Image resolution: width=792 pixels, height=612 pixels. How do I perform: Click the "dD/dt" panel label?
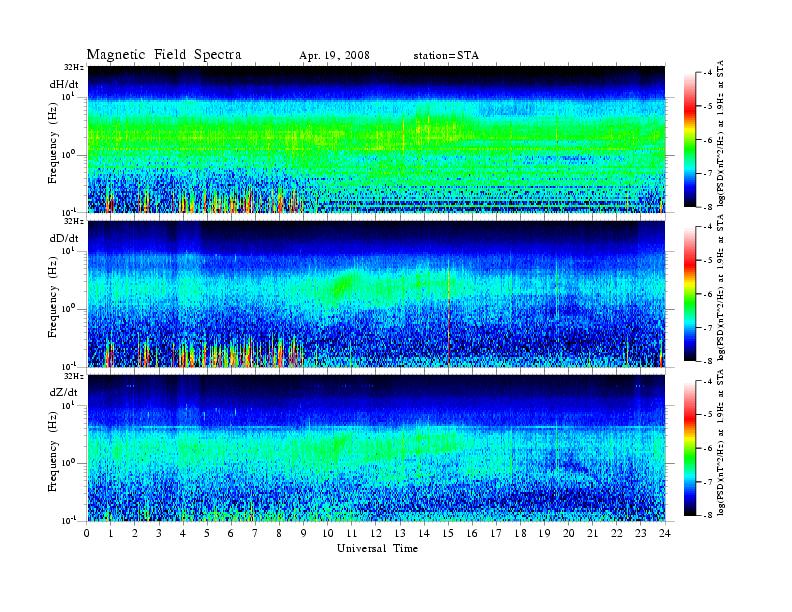coord(64,238)
